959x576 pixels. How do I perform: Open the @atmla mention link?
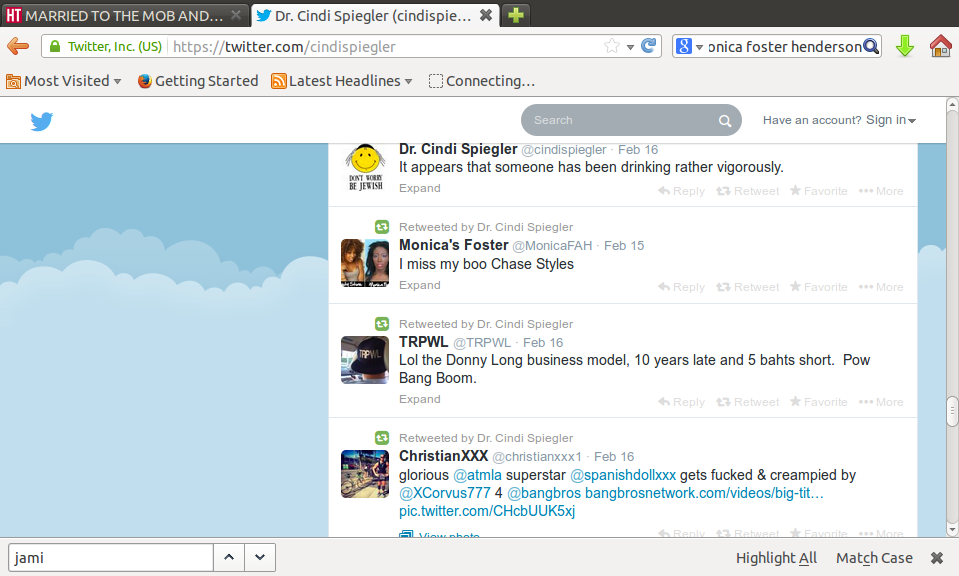477,475
